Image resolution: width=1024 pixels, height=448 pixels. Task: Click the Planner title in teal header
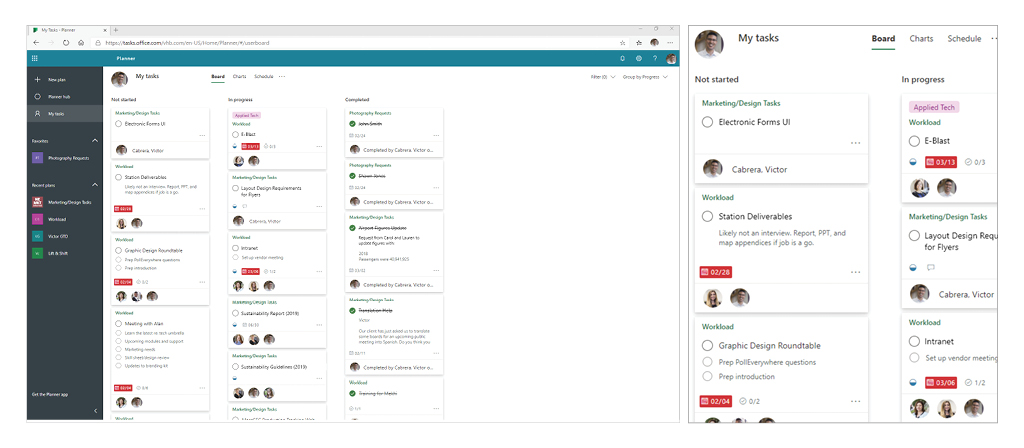coord(126,58)
